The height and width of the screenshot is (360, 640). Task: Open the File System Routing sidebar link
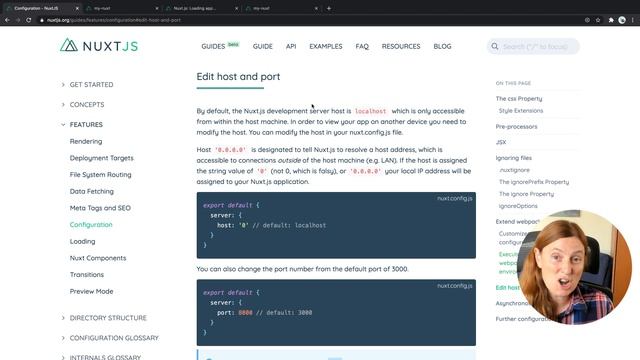(x=100, y=175)
